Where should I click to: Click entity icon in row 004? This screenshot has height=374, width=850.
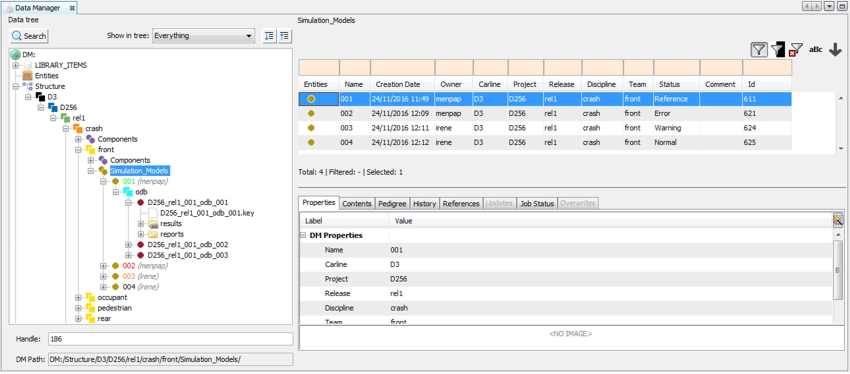pos(311,143)
